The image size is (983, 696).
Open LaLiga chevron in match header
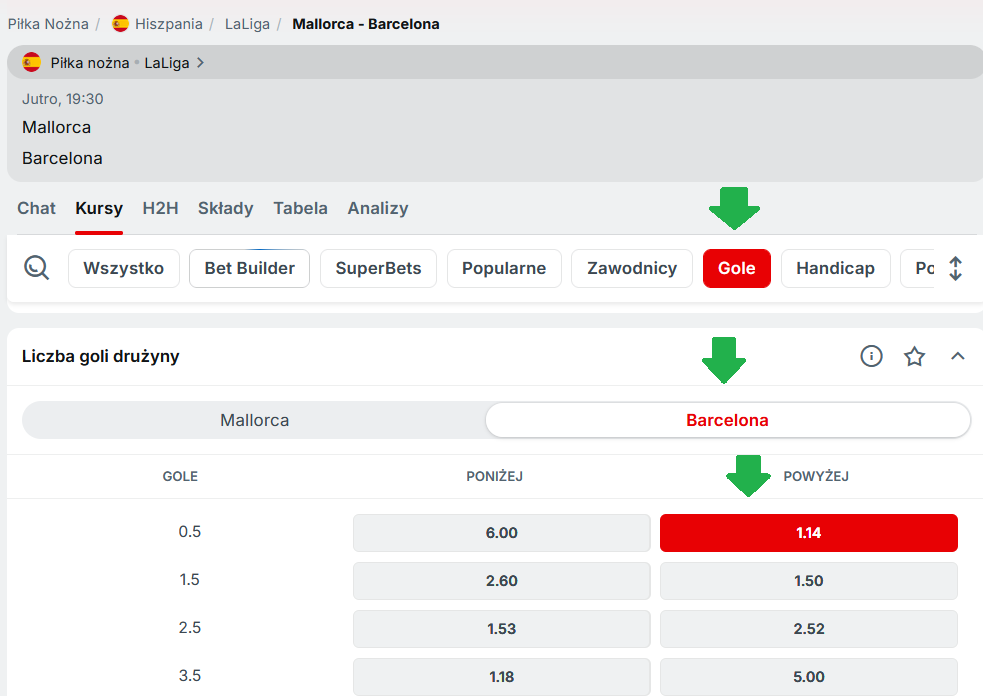click(x=201, y=62)
